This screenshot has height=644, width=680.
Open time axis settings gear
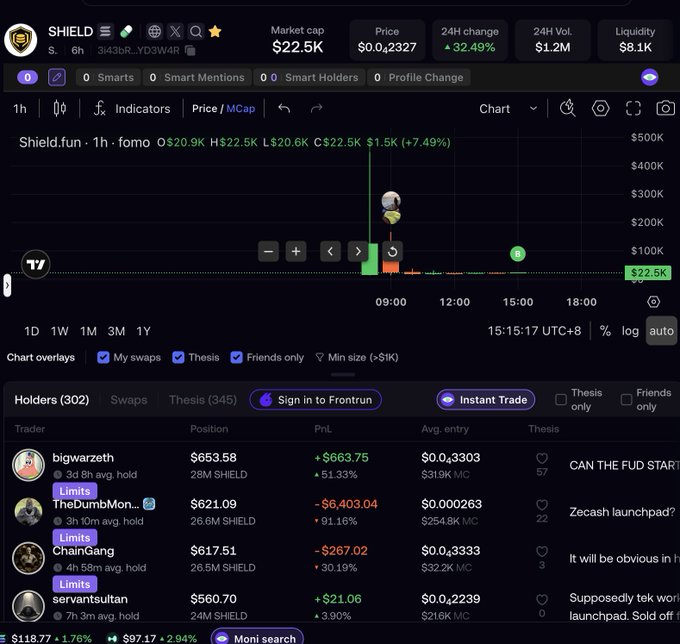pyautogui.click(x=654, y=302)
